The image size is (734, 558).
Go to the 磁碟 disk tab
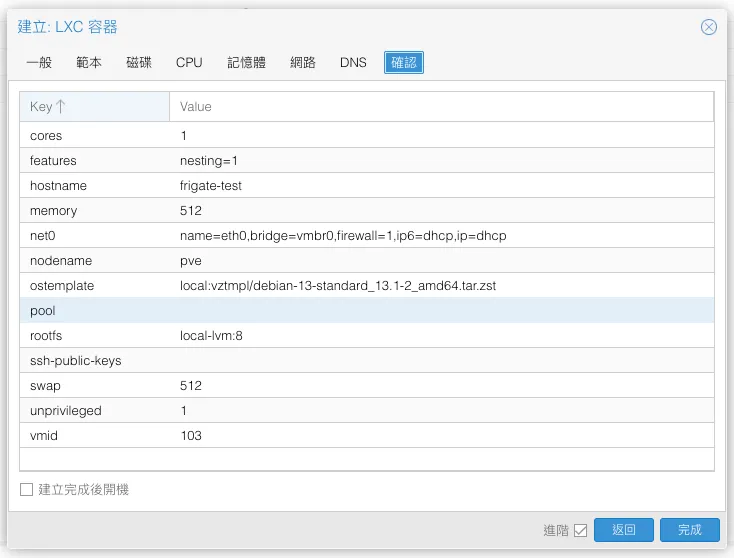[139, 63]
